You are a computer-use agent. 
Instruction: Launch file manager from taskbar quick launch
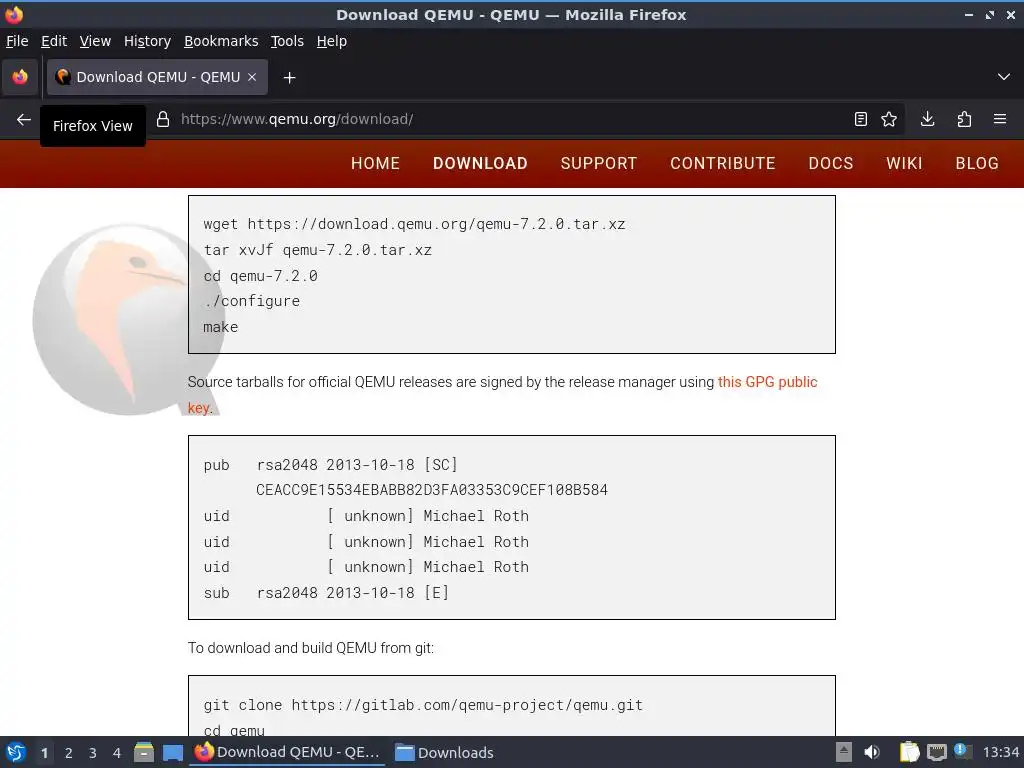tap(144, 752)
